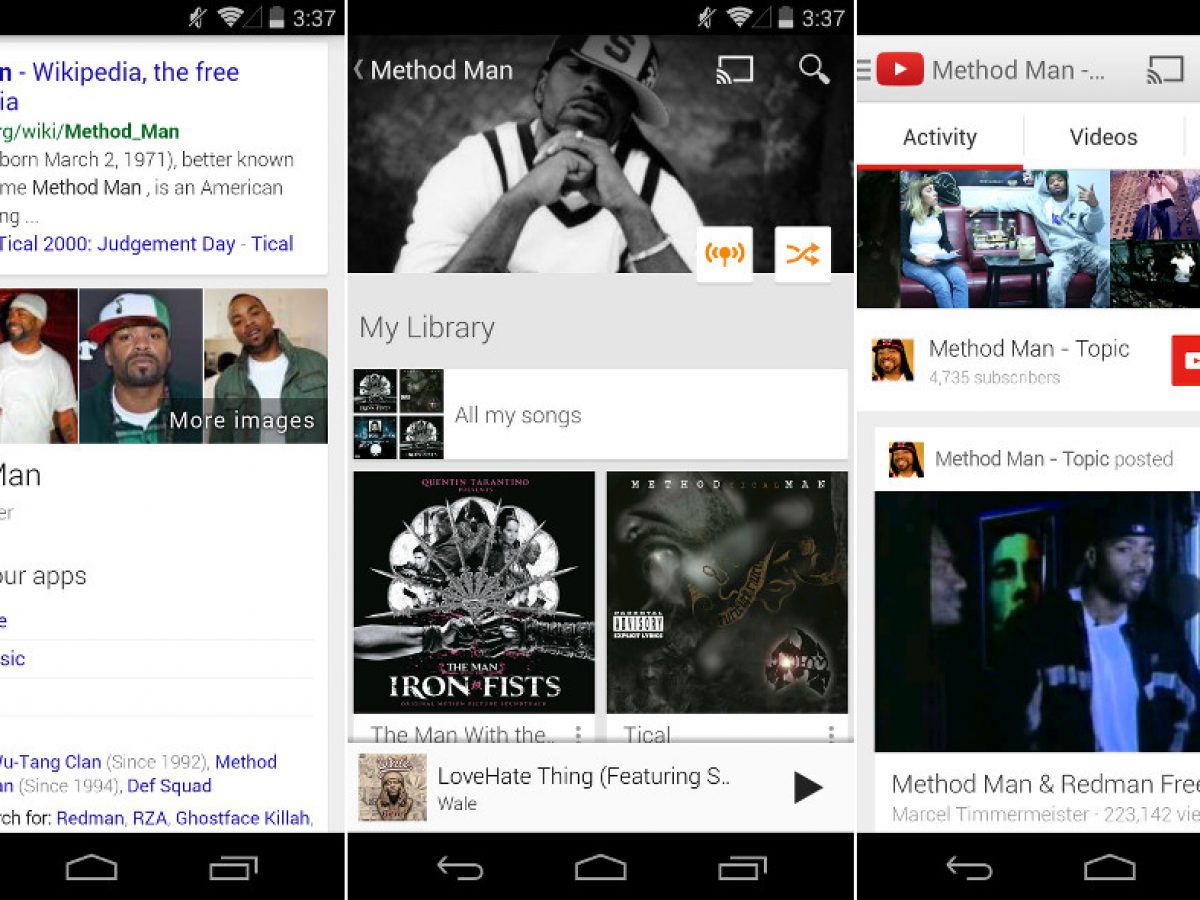The image size is (1200, 900).
Task: Tap the Wi-Fi status icon in middle phone
Action: tap(738, 17)
